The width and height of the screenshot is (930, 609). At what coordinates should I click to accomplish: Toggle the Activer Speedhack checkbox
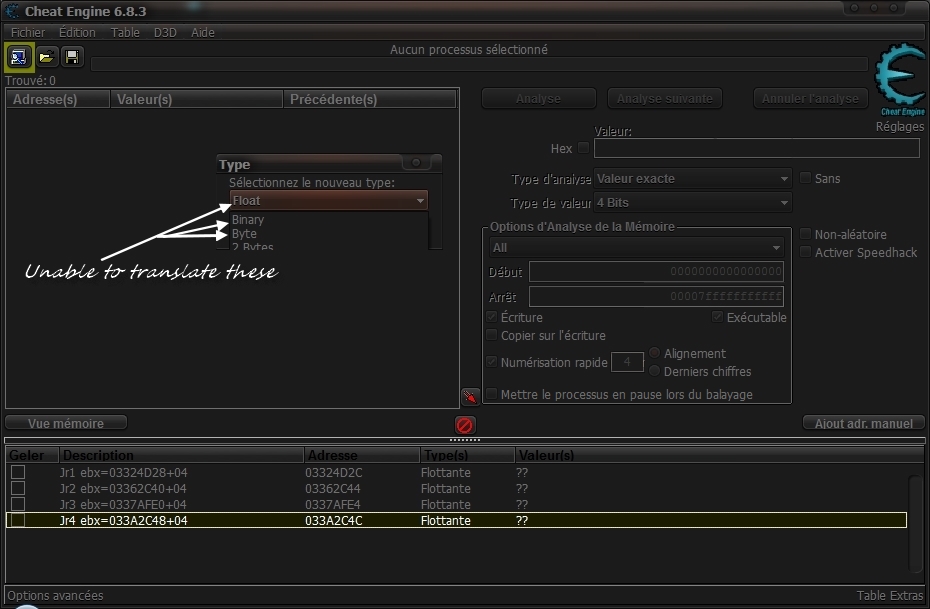pyautogui.click(x=805, y=252)
